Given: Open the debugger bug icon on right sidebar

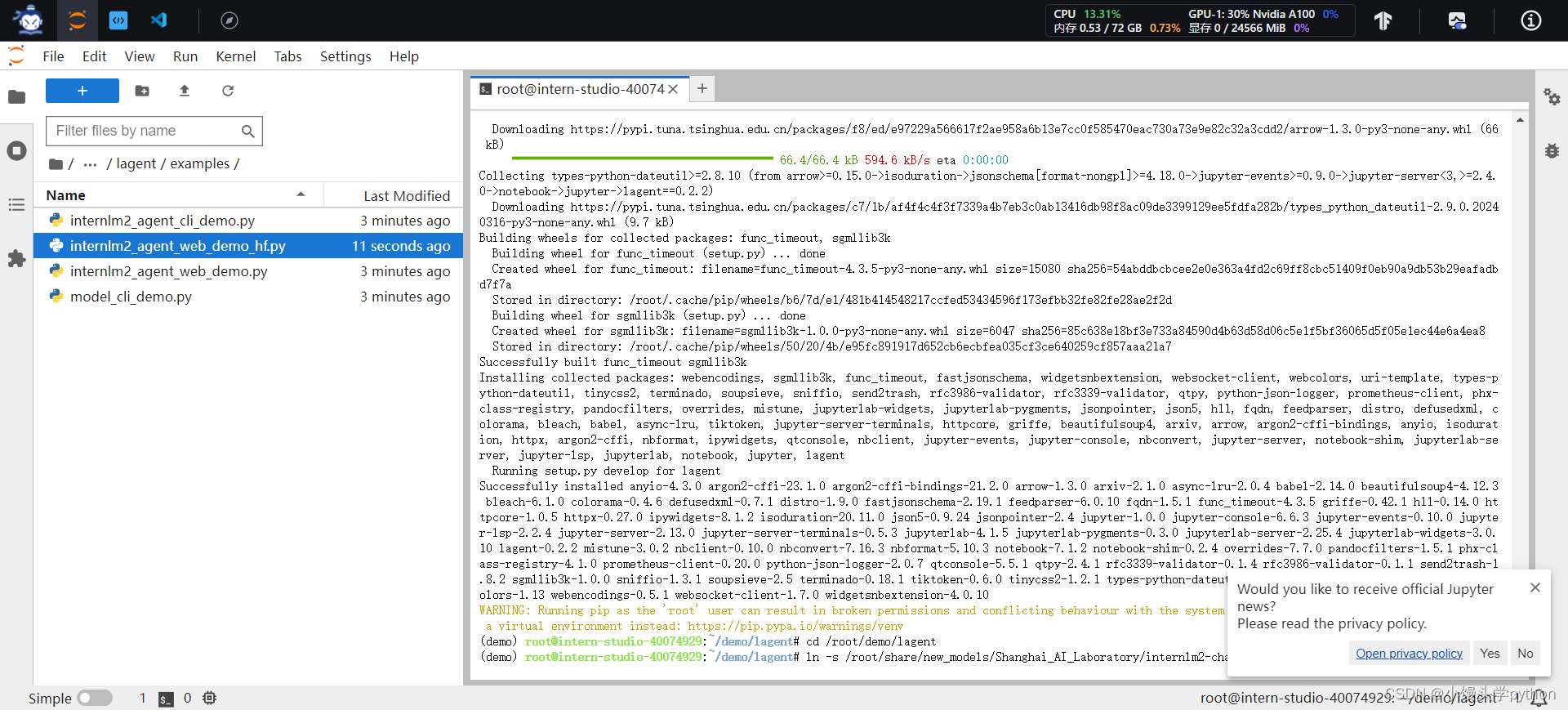Looking at the screenshot, I should point(1552,151).
